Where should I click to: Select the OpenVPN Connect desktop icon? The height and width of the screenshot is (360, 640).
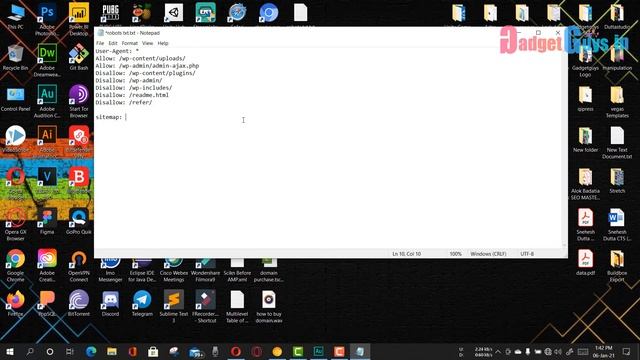tap(79, 265)
